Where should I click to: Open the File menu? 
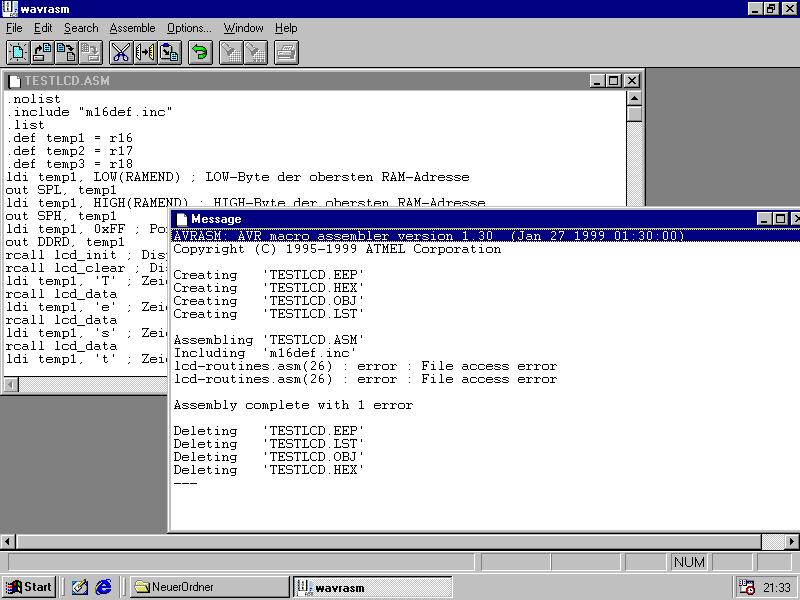click(x=14, y=28)
